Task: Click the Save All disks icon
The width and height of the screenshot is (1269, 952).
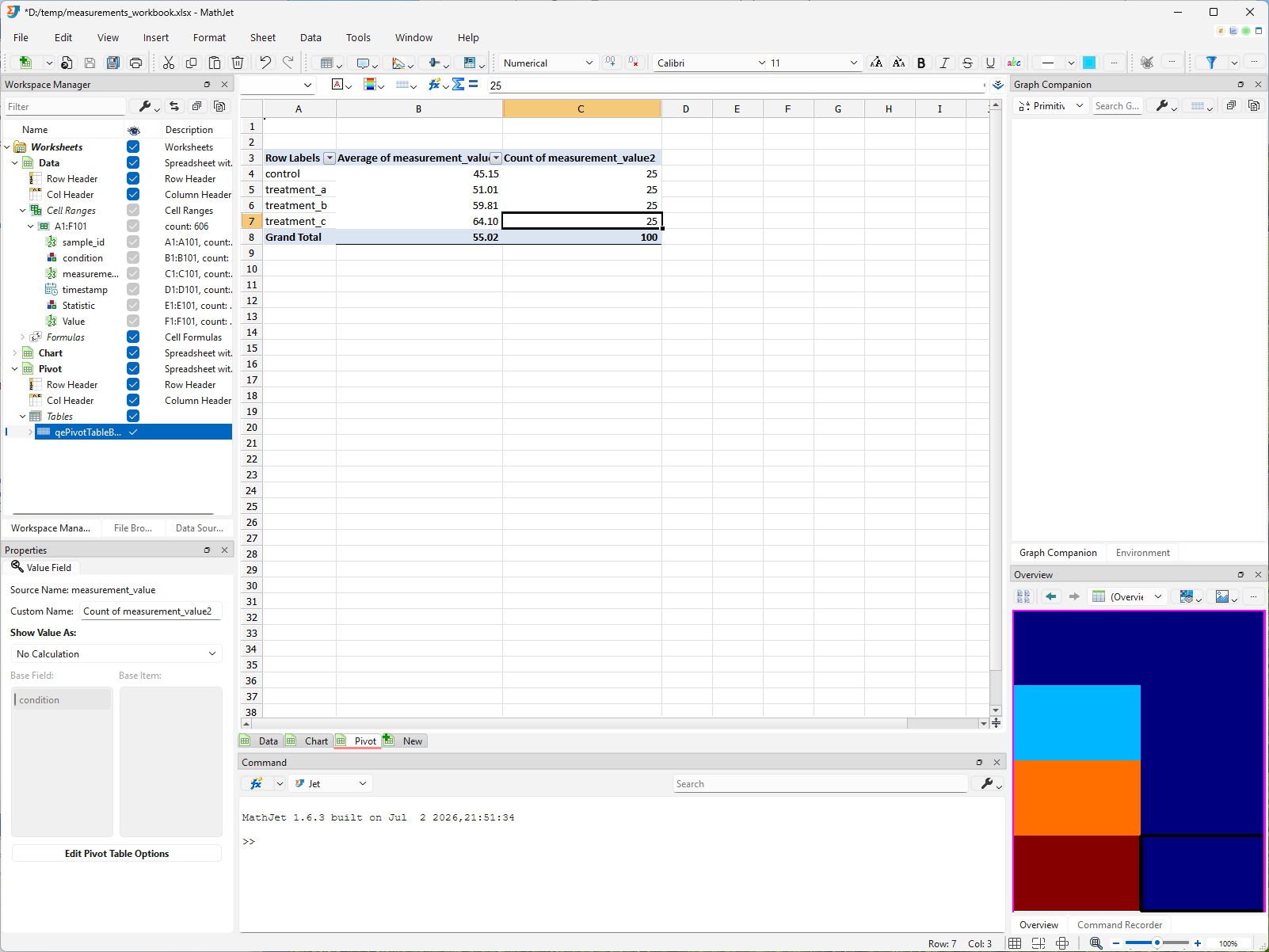Action: point(113,63)
